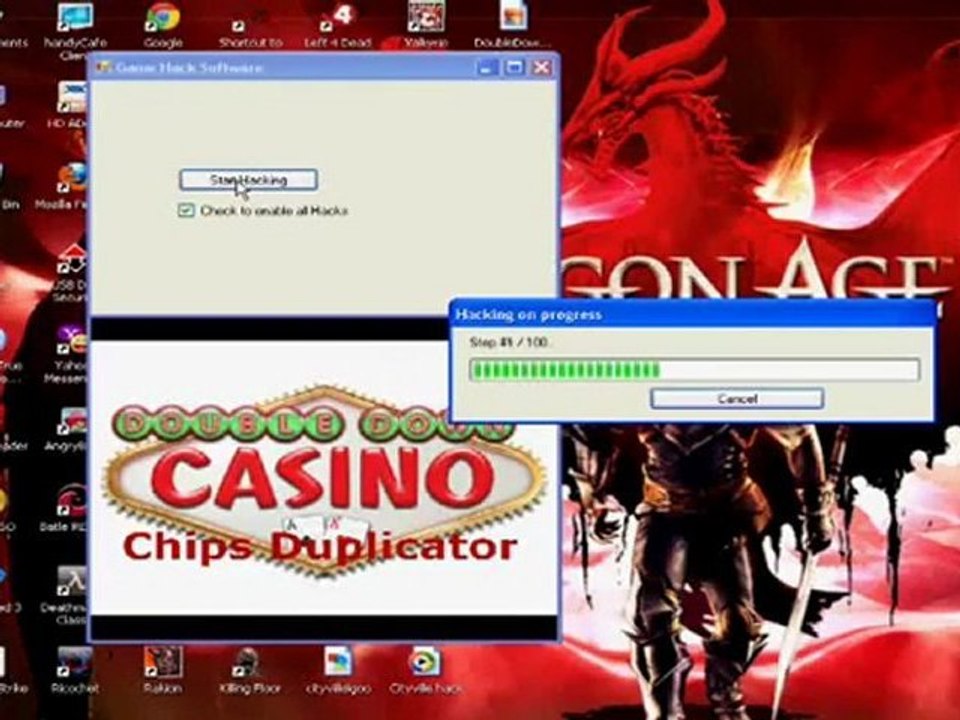
Task: Open the Rakion desktop shortcut
Action: pos(162,671)
